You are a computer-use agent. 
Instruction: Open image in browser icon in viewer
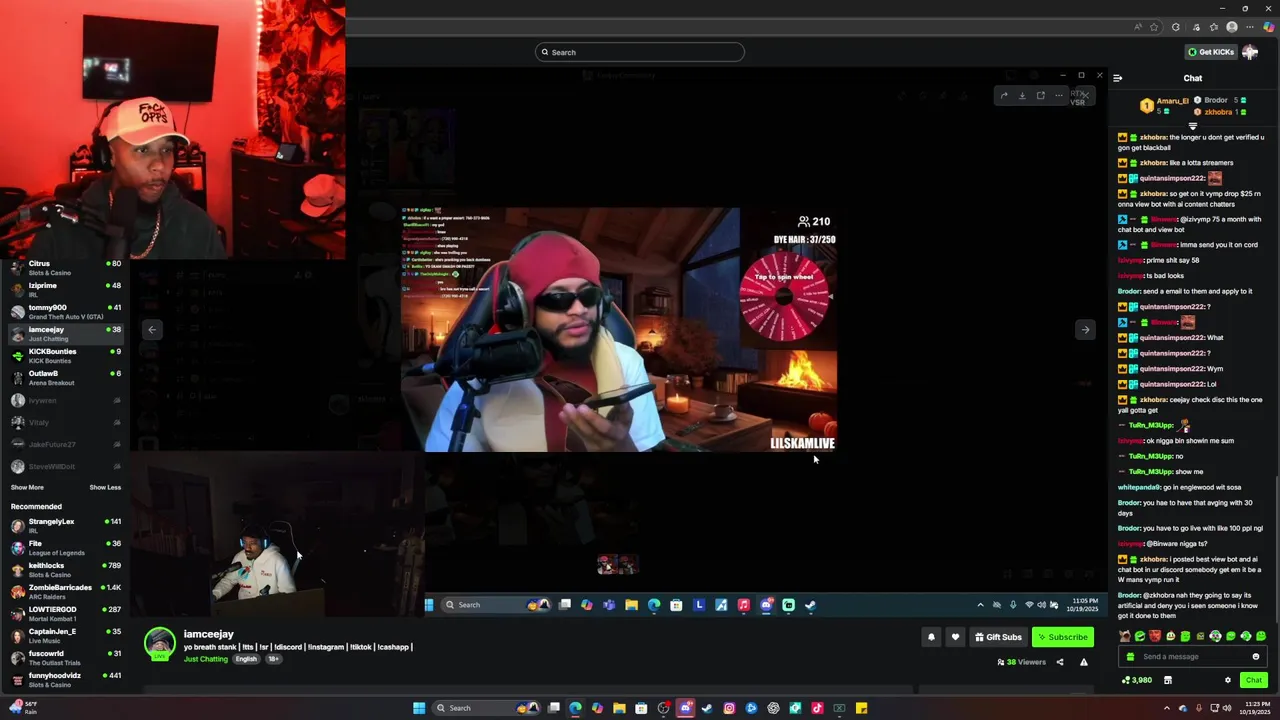pyautogui.click(x=1040, y=96)
